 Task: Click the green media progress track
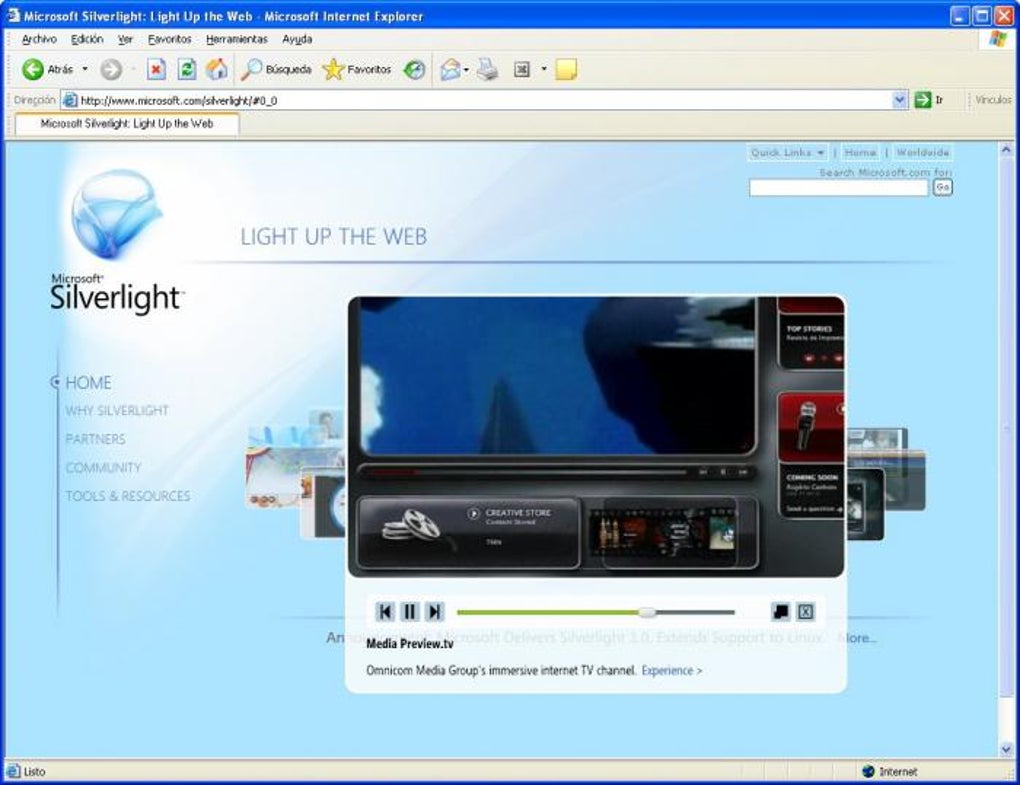click(x=548, y=612)
